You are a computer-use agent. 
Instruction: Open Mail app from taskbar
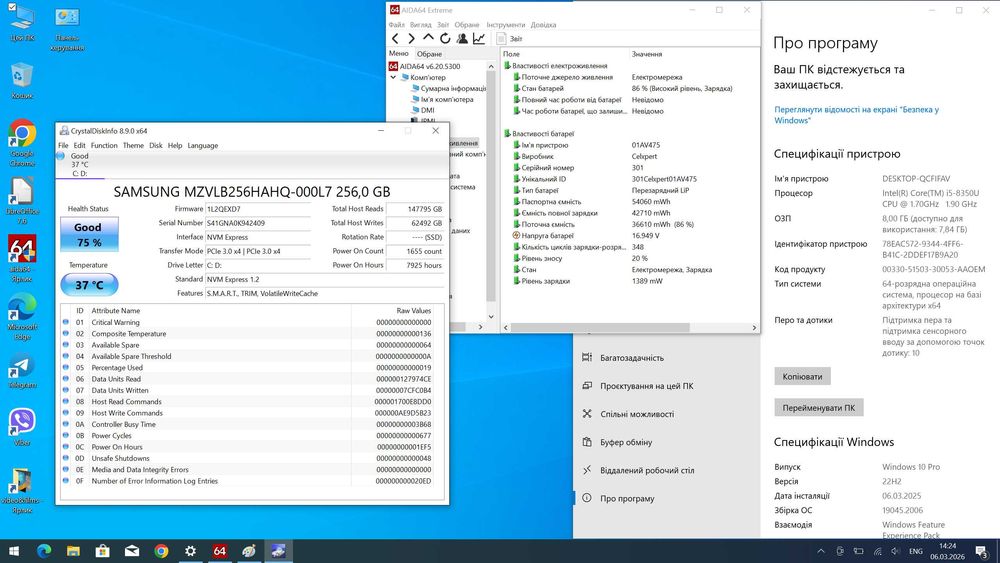pyautogui.click(x=132, y=551)
